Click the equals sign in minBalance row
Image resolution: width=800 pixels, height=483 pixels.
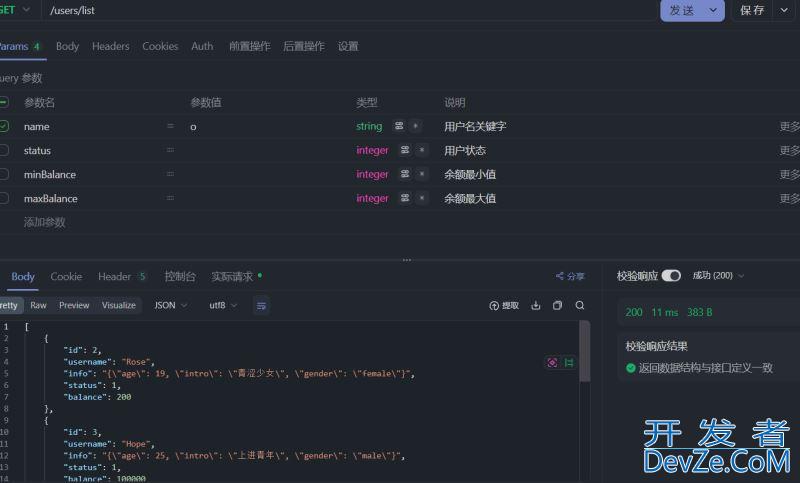click(170, 174)
